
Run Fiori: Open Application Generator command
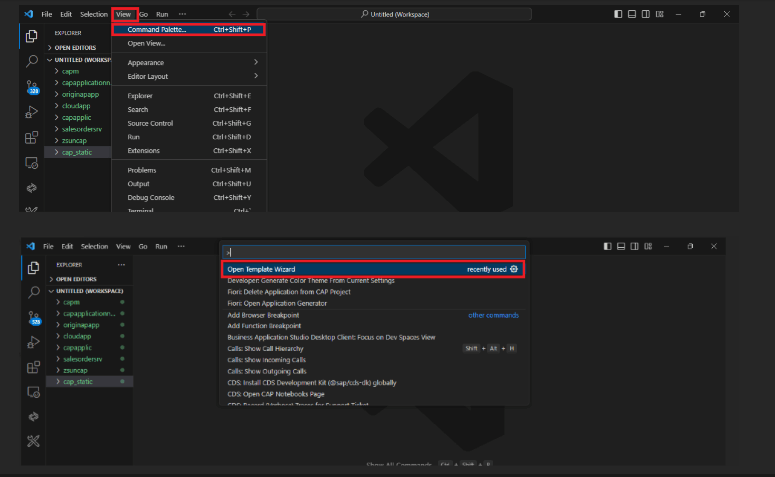click(373, 304)
